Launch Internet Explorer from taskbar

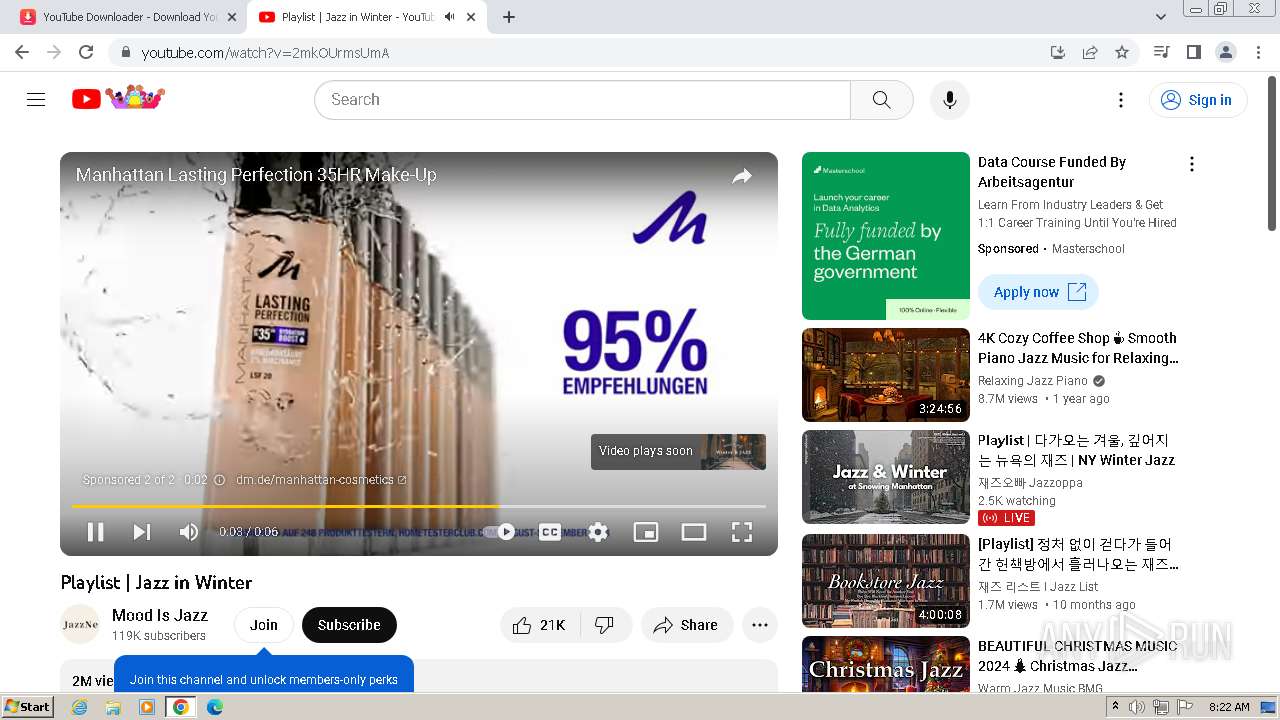tap(80, 707)
